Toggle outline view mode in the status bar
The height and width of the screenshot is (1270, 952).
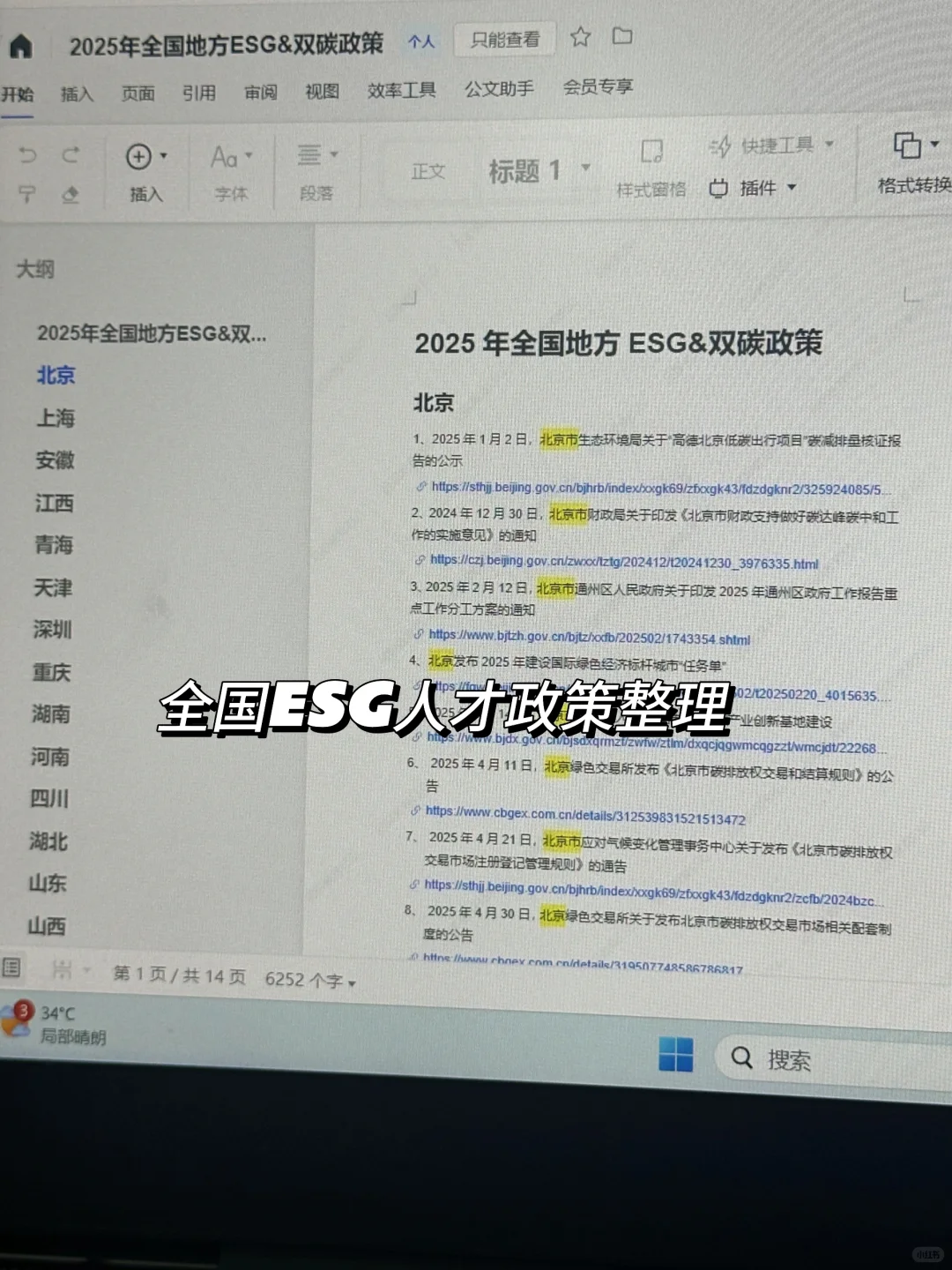[x=12, y=968]
